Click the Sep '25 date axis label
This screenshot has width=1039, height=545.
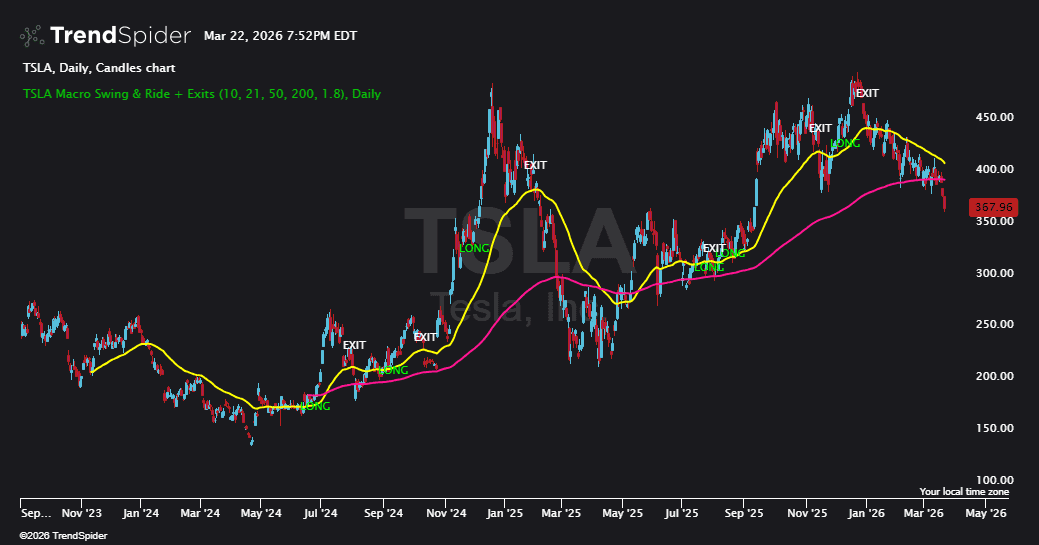pyautogui.click(x=743, y=513)
